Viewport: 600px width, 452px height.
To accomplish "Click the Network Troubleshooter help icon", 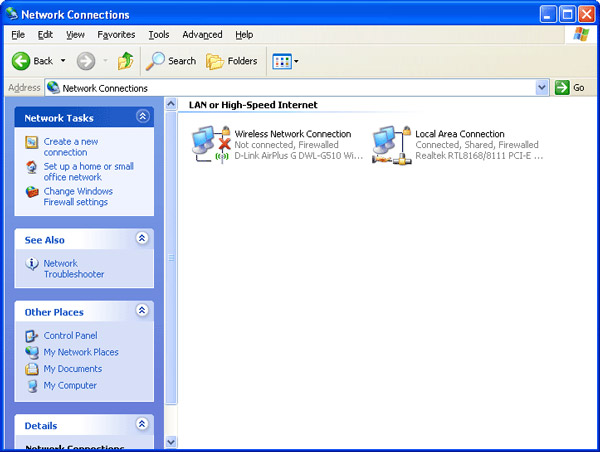I will tap(33, 264).
